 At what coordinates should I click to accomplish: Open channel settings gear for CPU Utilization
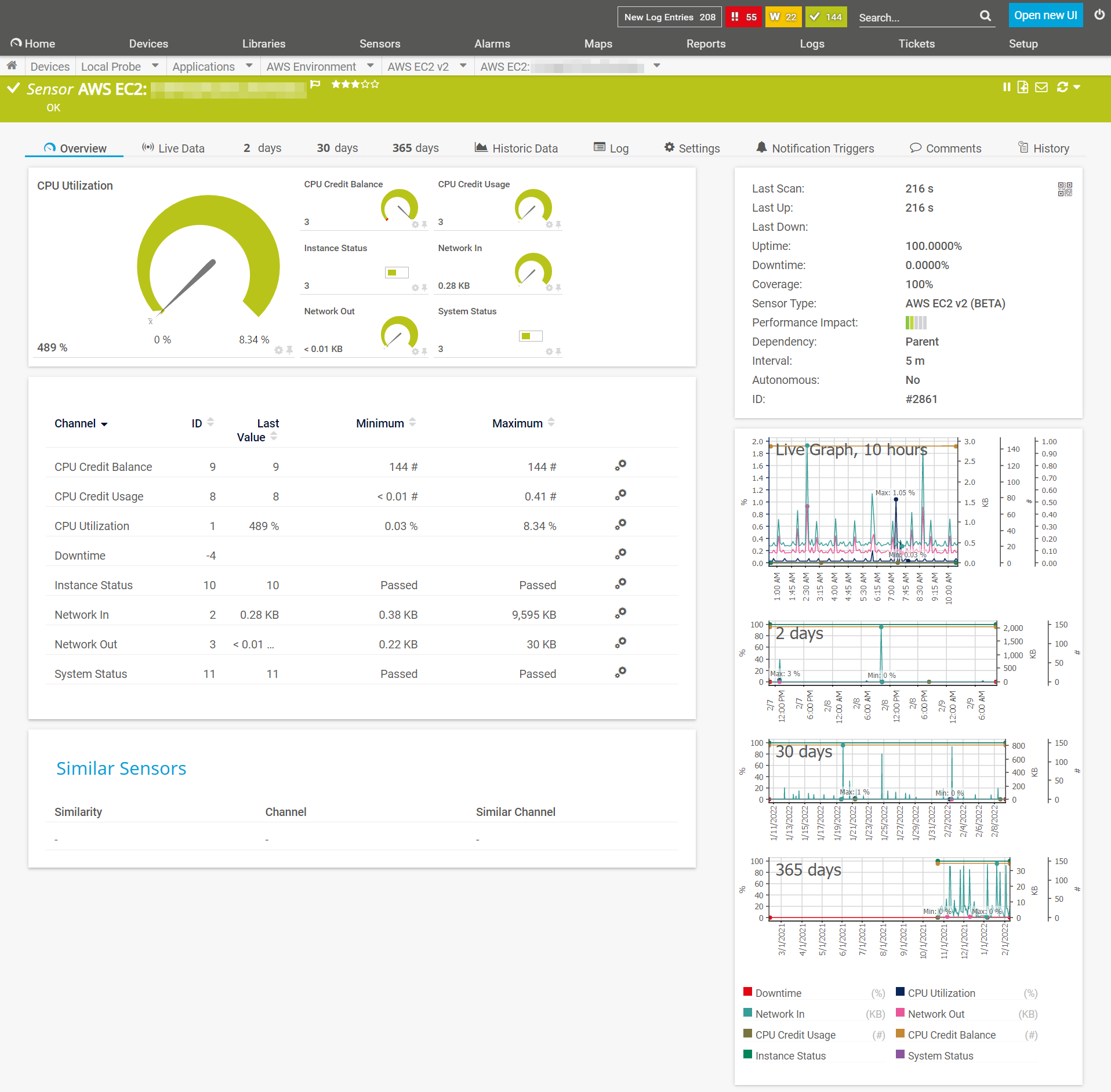pos(620,524)
